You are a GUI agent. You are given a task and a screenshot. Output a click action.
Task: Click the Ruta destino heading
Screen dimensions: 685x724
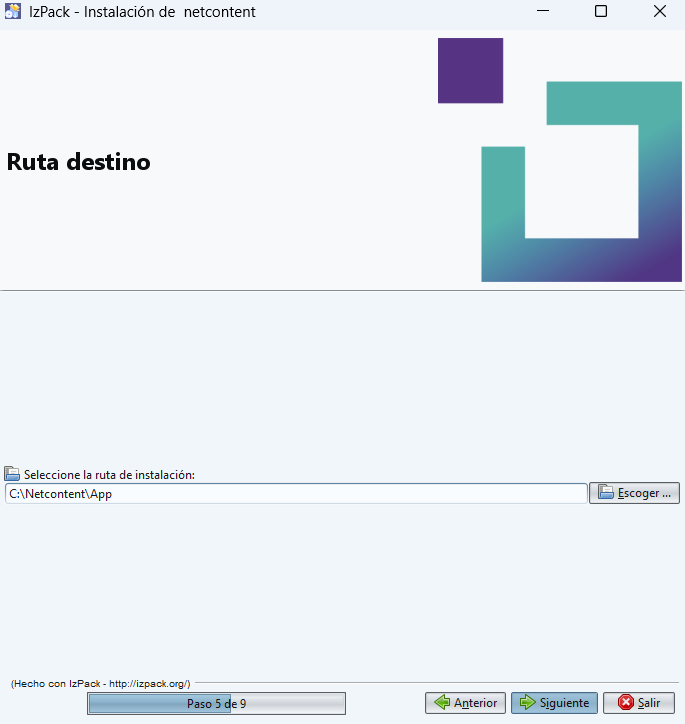click(79, 161)
